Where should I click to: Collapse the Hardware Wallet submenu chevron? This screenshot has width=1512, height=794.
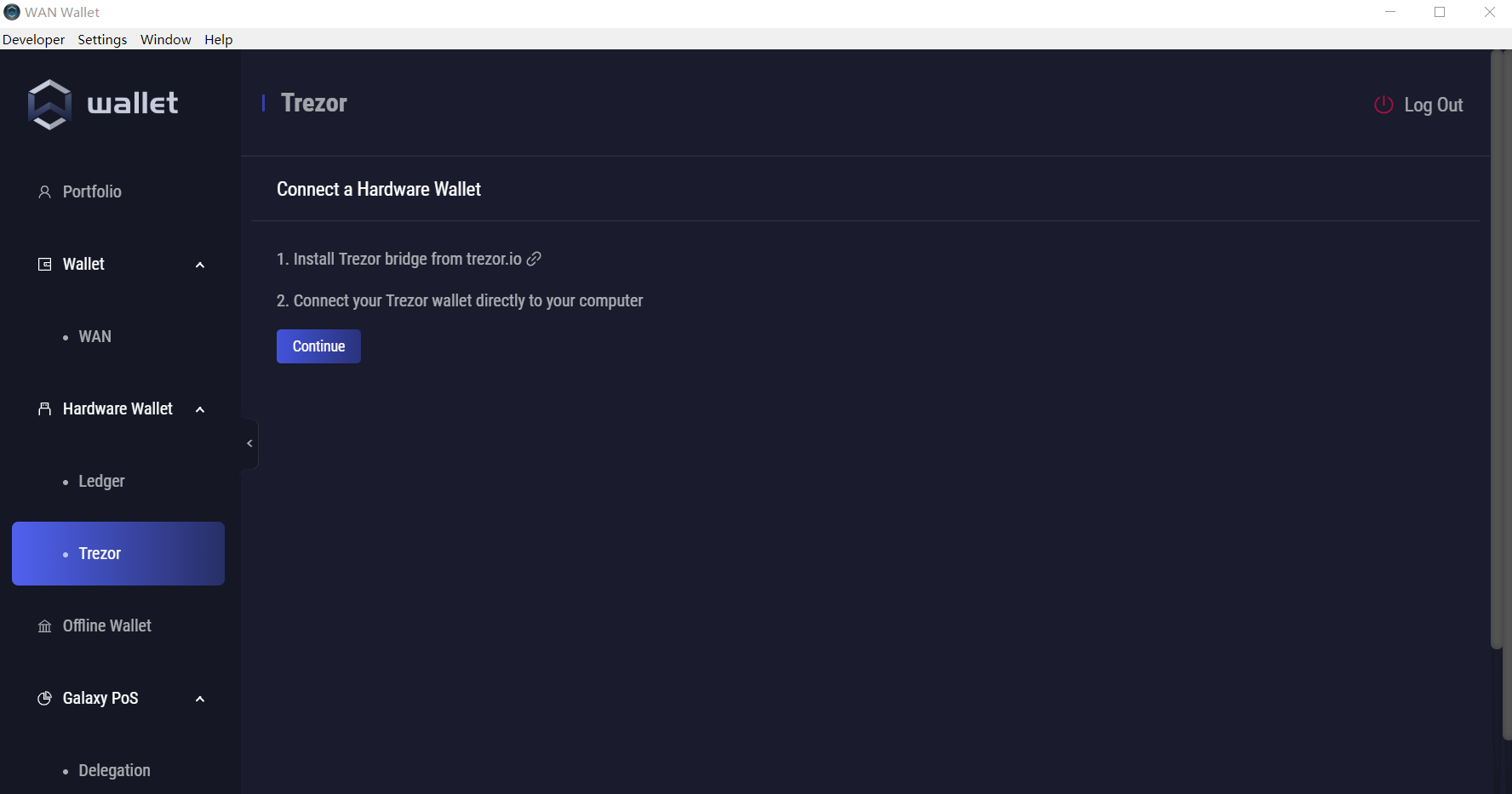[x=200, y=409]
